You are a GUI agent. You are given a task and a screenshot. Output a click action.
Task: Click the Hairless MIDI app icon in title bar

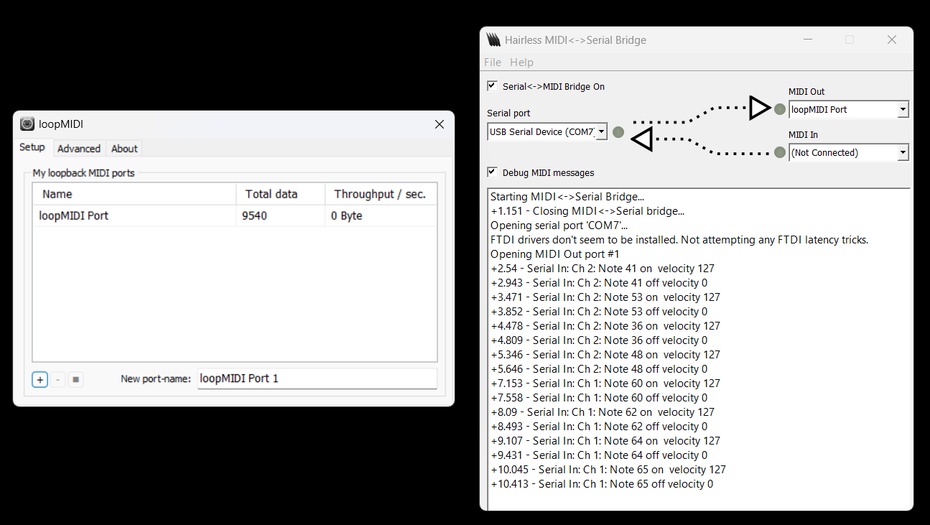point(493,40)
